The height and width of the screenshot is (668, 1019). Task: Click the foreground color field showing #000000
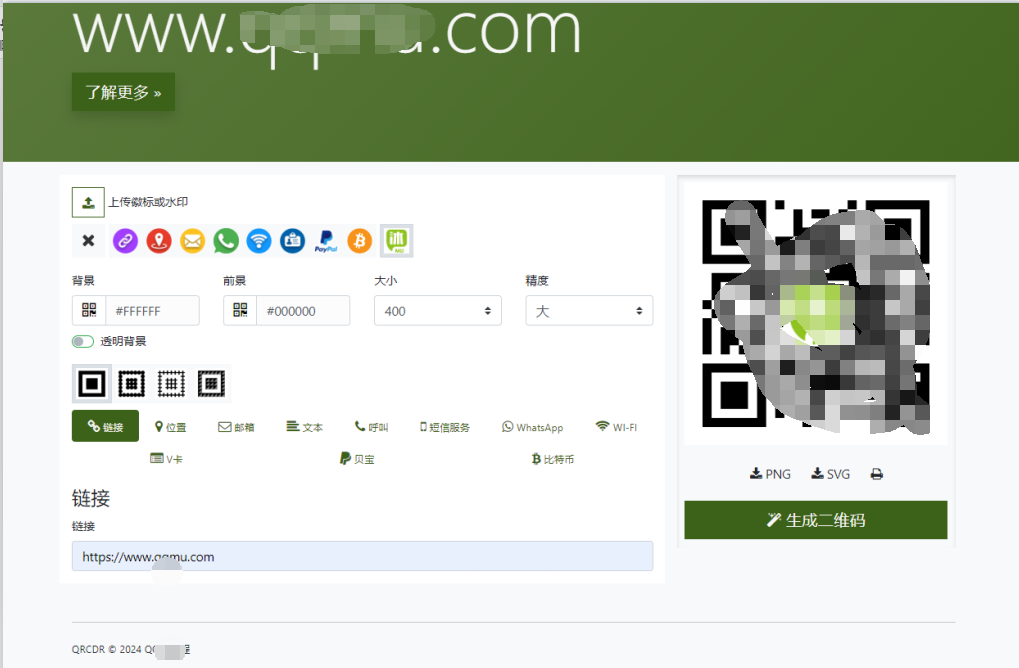[x=303, y=310]
